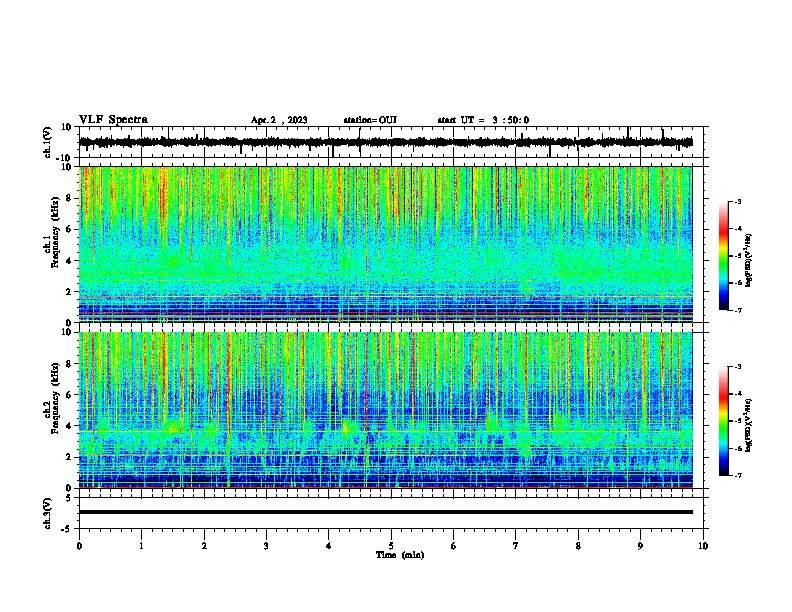
Task: Click time axis tick label "4"
Action: click(x=329, y=546)
